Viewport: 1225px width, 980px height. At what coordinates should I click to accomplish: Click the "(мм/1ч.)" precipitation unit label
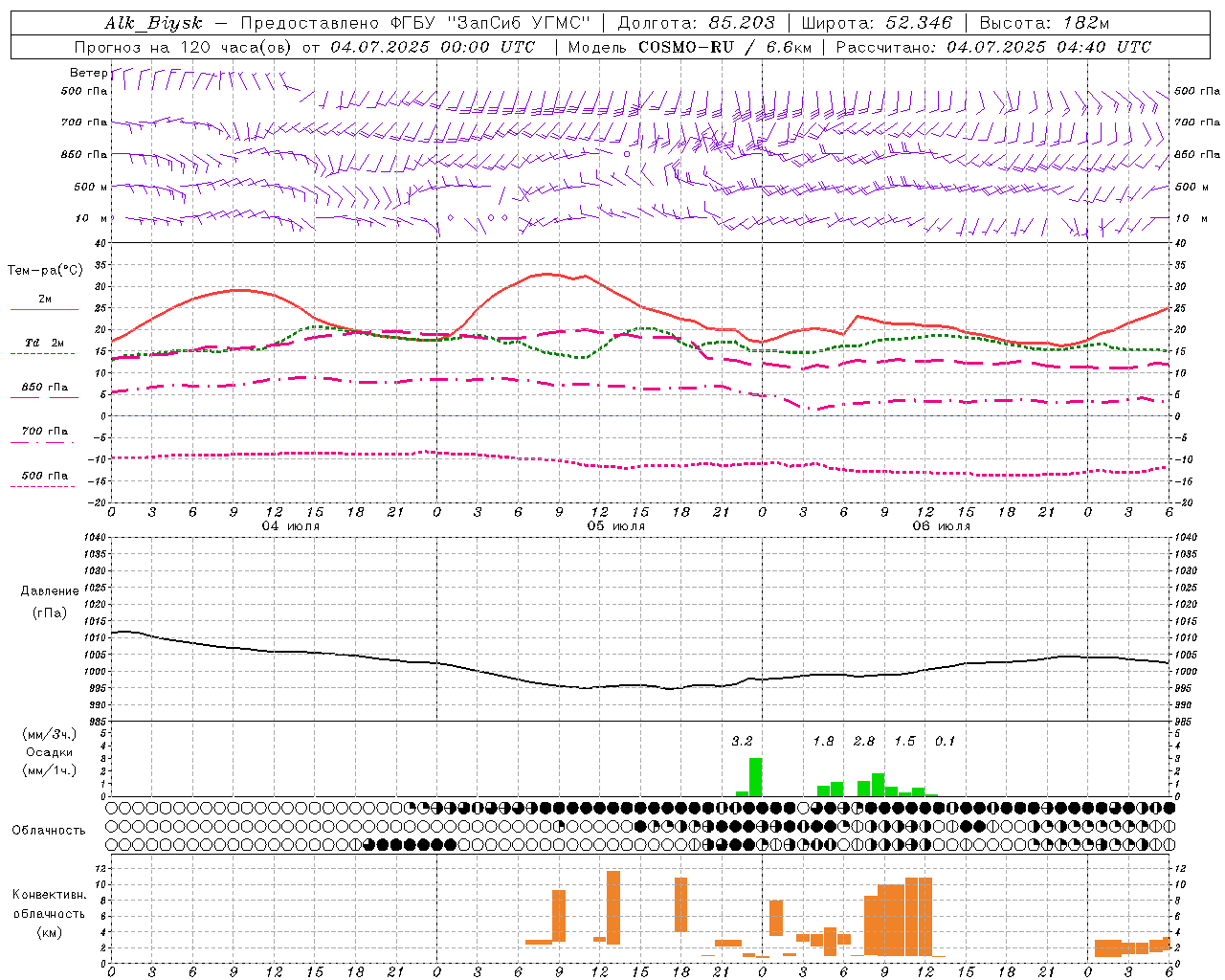pos(50,770)
